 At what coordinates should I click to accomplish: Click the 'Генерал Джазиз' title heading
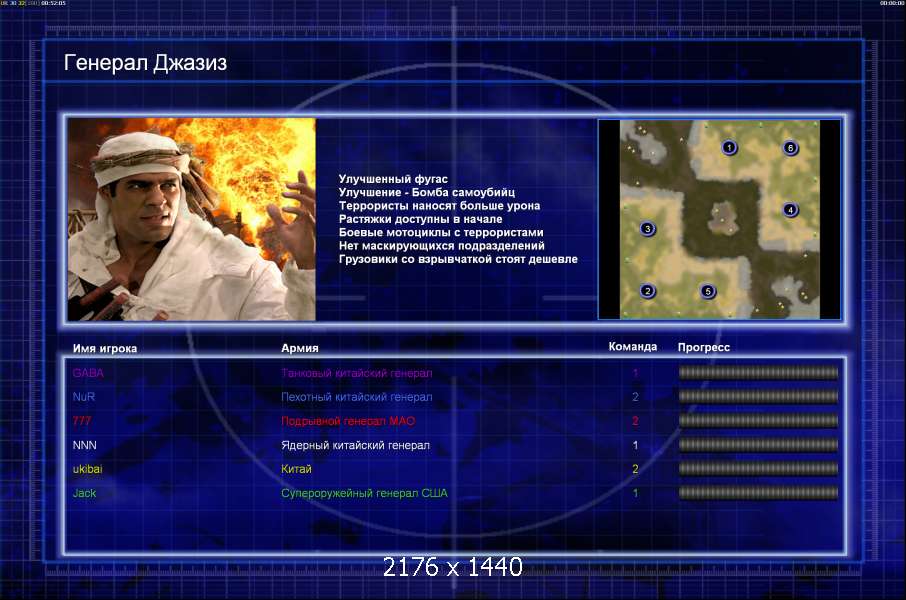click(x=145, y=64)
